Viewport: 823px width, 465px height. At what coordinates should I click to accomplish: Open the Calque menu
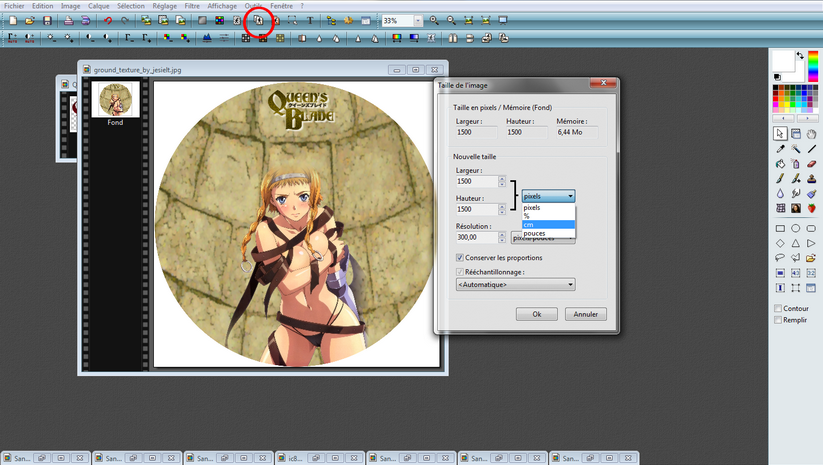(x=99, y=6)
